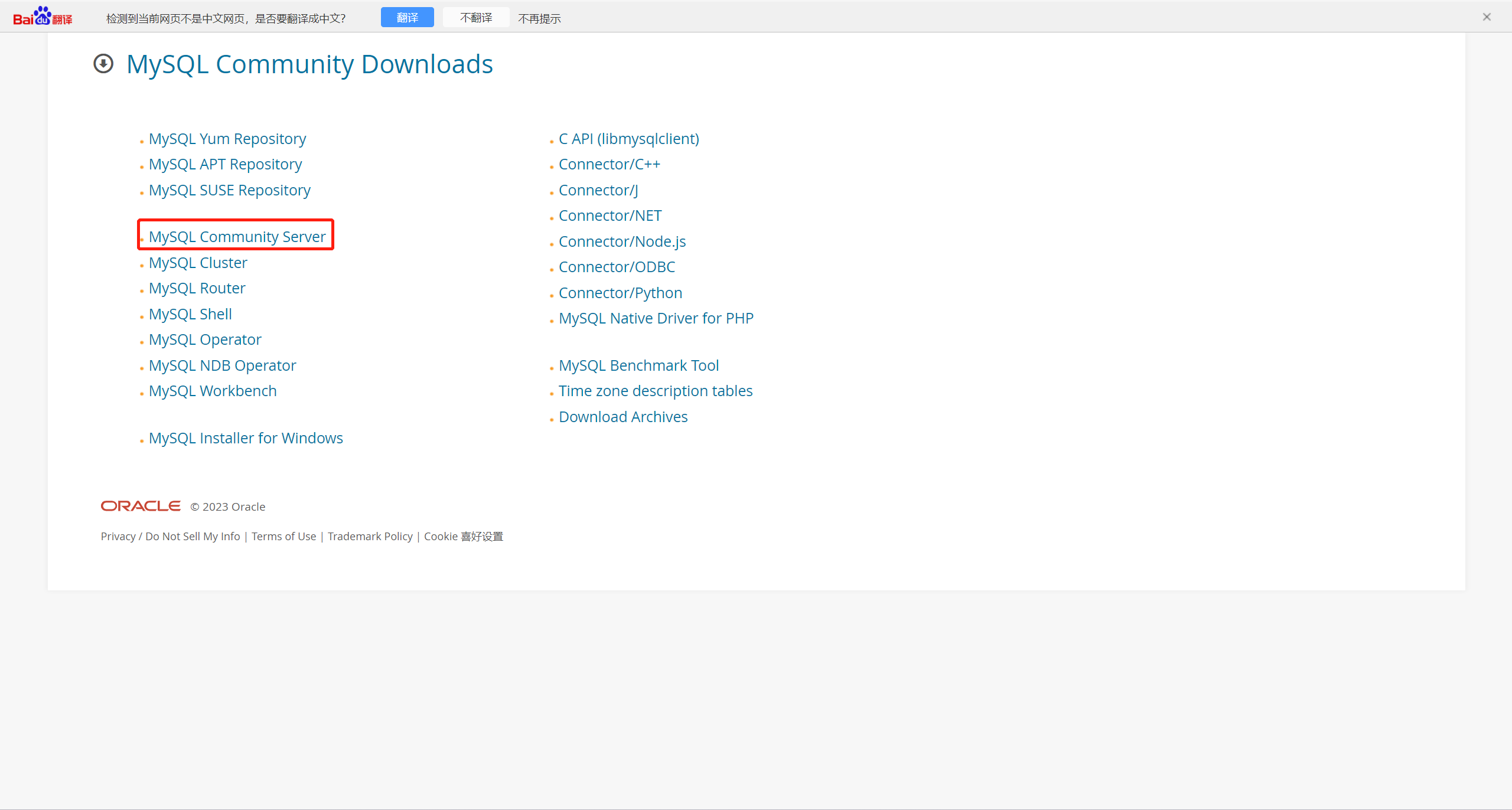Open C API (libmysqlclient) link

(x=629, y=139)
